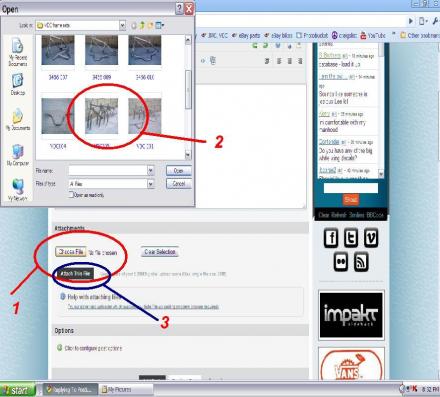Viewport: 440px width, 397px height.
Task: Open the Files of type dropdown
Action: pyautogui.click(x=151, y=184)
